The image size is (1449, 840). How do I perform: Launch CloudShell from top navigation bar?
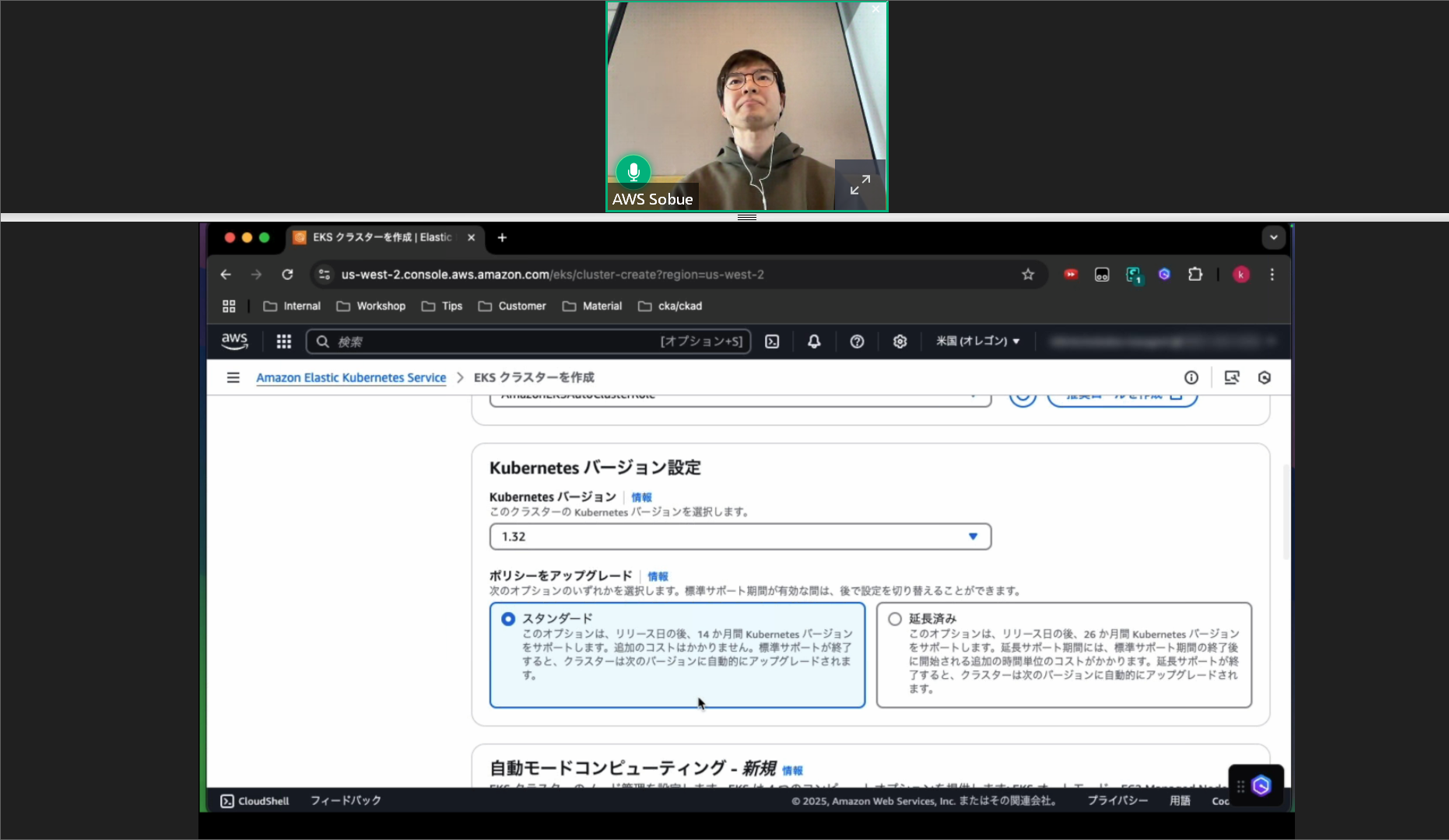click(772, 341)
